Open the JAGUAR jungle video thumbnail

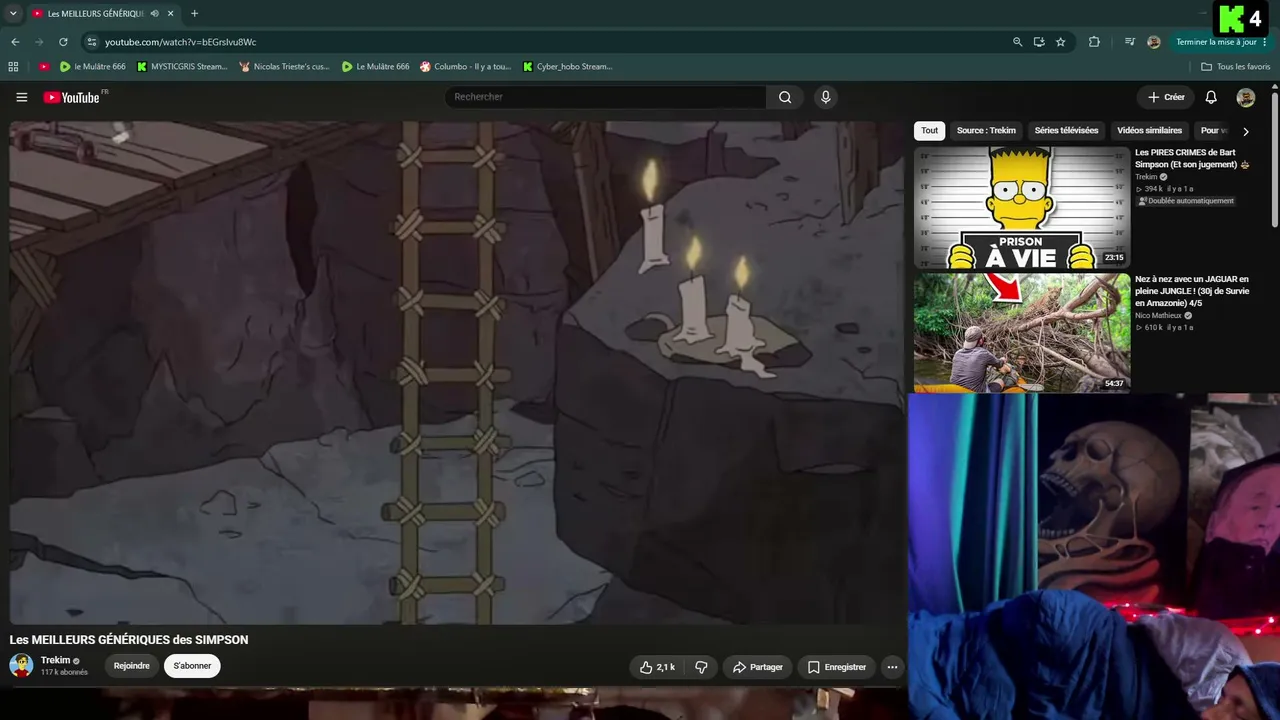tap(1022, 333)
